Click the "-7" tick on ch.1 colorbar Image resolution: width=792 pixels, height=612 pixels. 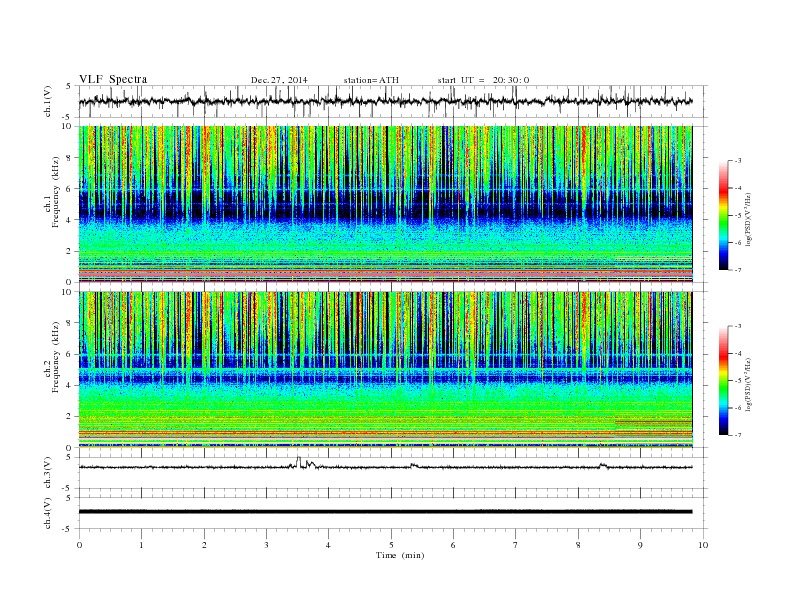(x=738, y=270)
